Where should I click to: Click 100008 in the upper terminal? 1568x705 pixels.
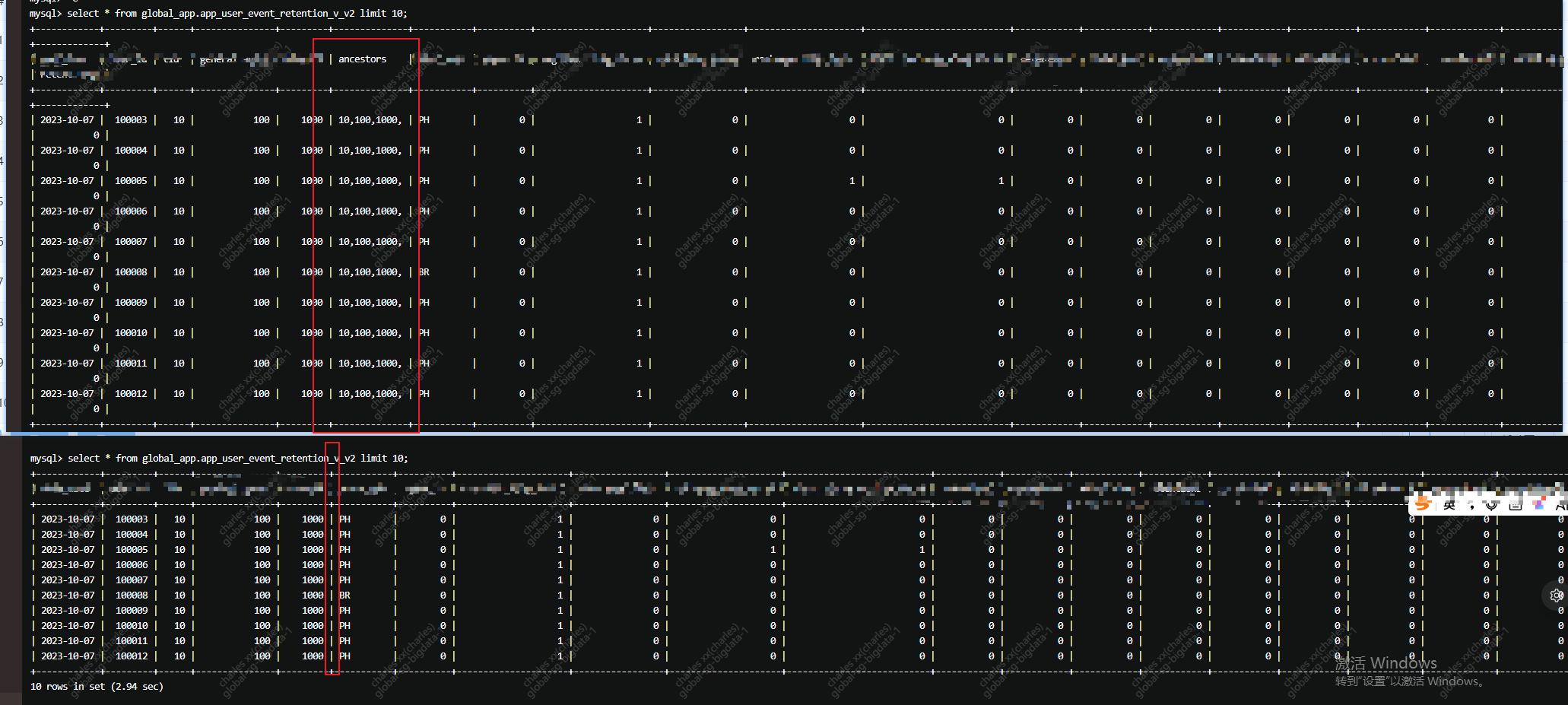tap(131, 272)
